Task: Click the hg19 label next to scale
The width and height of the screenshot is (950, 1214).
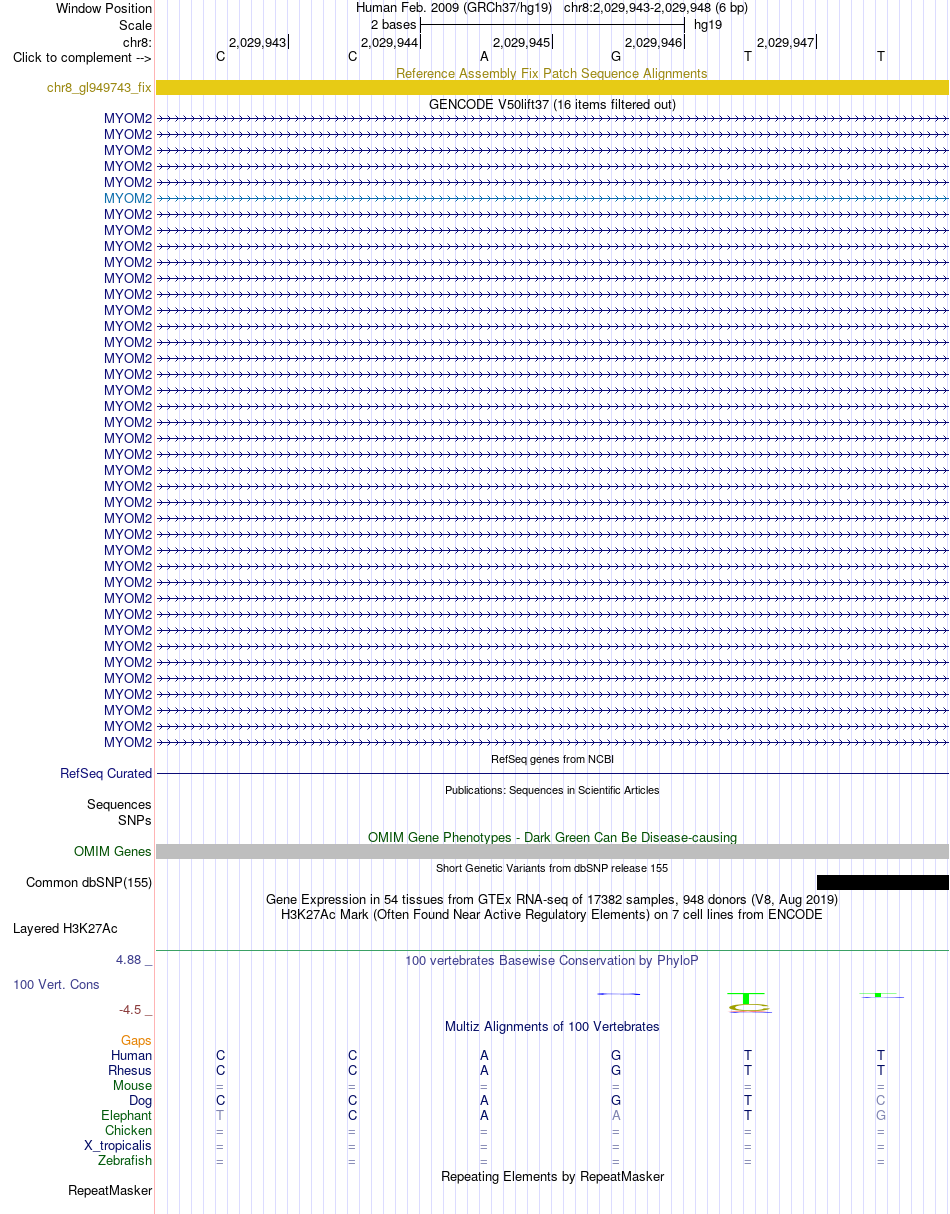Action: point(708,24)
